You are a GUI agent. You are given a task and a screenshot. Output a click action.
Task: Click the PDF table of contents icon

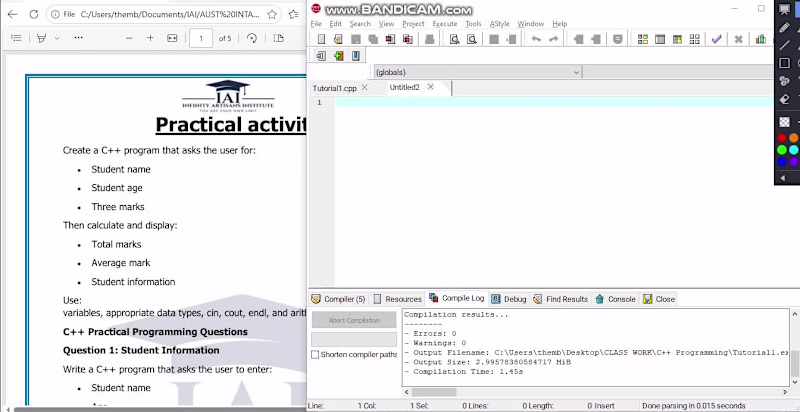coord(16,38)
